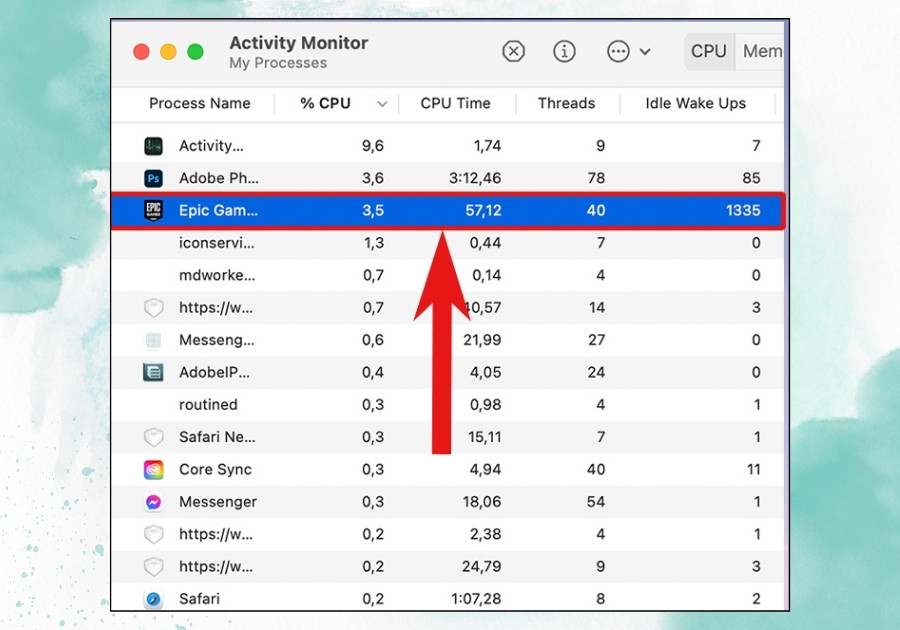The image size is (900, 630).
Task: Maximize window with green button
Action: tap(195, 52)
